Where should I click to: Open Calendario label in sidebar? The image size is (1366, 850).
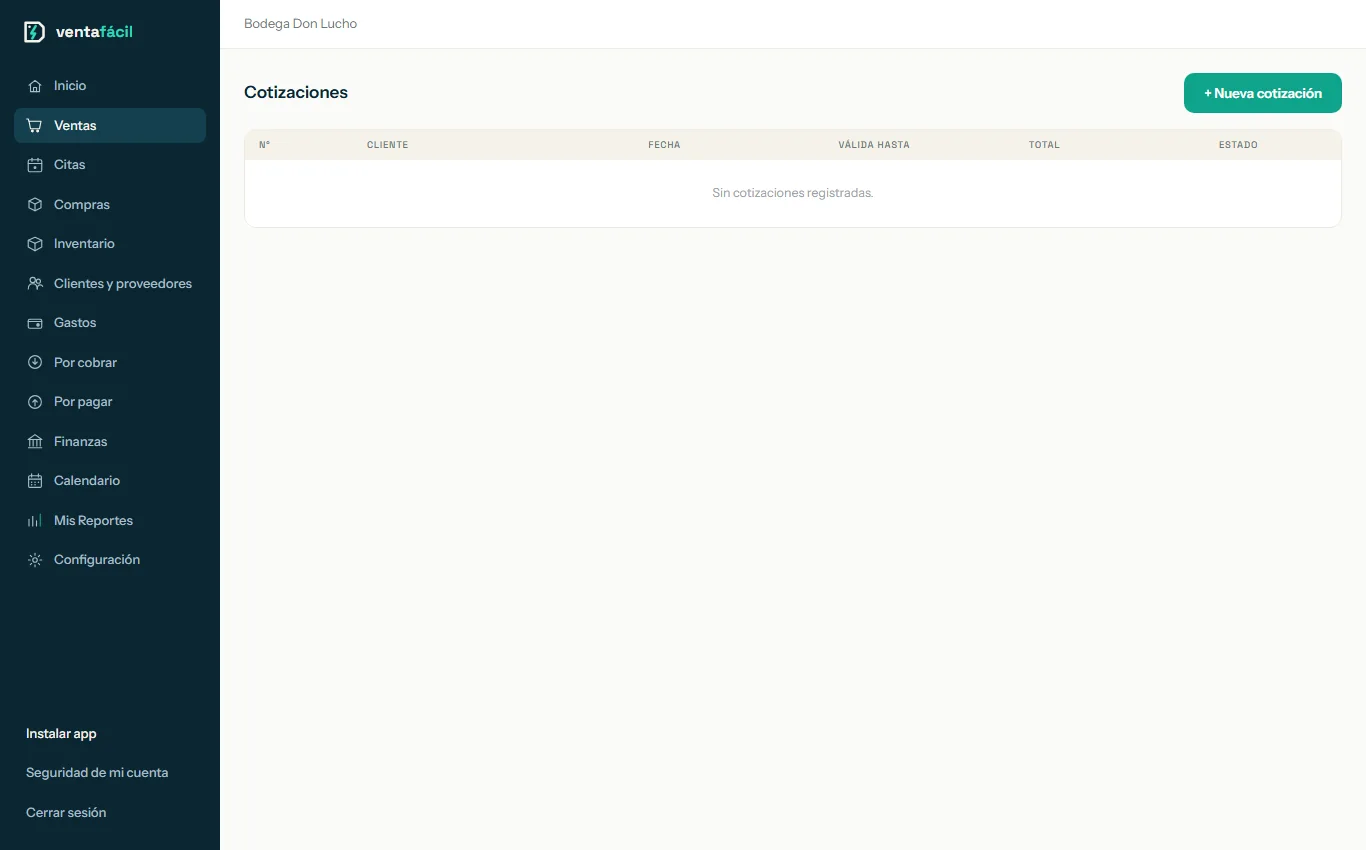(87, 481)
